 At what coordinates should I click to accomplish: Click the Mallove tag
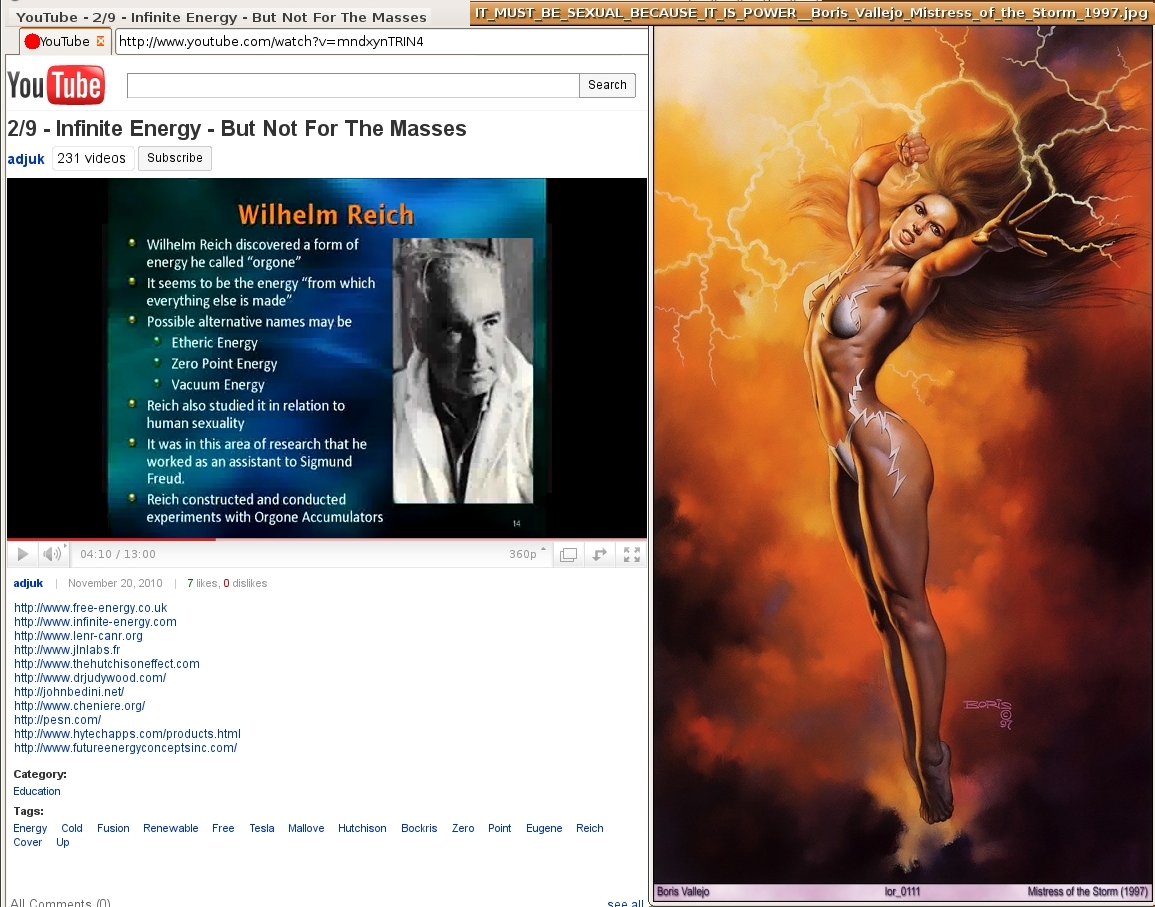pyautogui.click(x=306, y=828)
